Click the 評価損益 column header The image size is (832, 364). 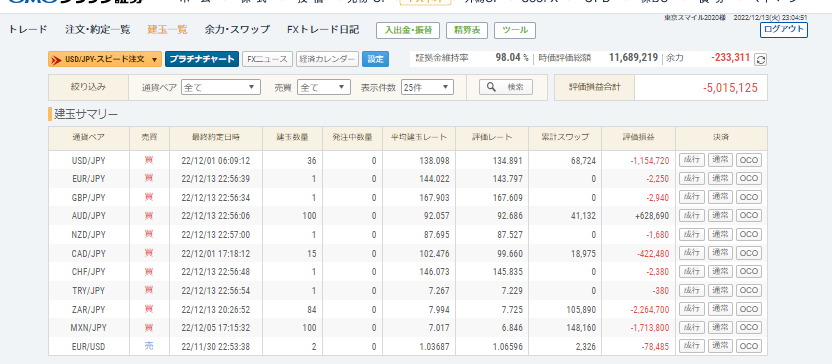[x=638, y=137]
